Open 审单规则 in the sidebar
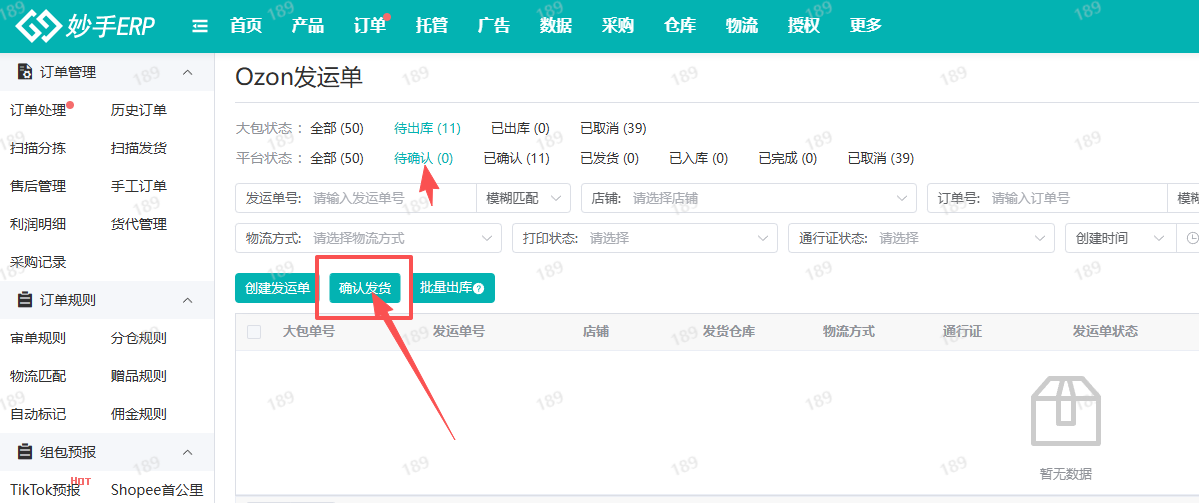This screenshot has width=1199, height=503. point(38,338)
